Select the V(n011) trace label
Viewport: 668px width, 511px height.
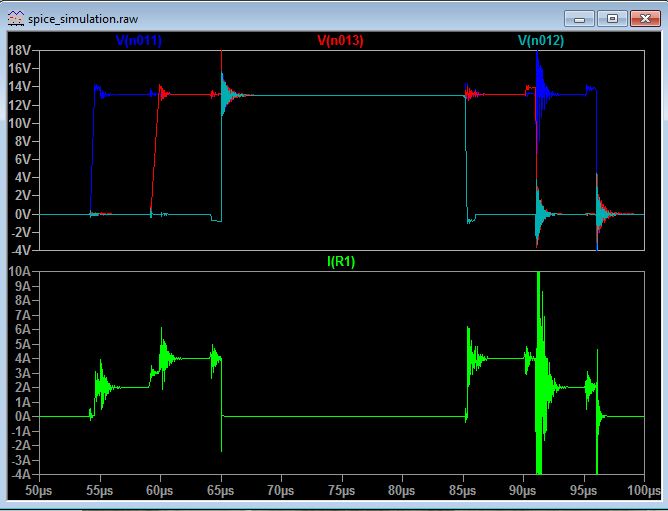tap(139, 40)
